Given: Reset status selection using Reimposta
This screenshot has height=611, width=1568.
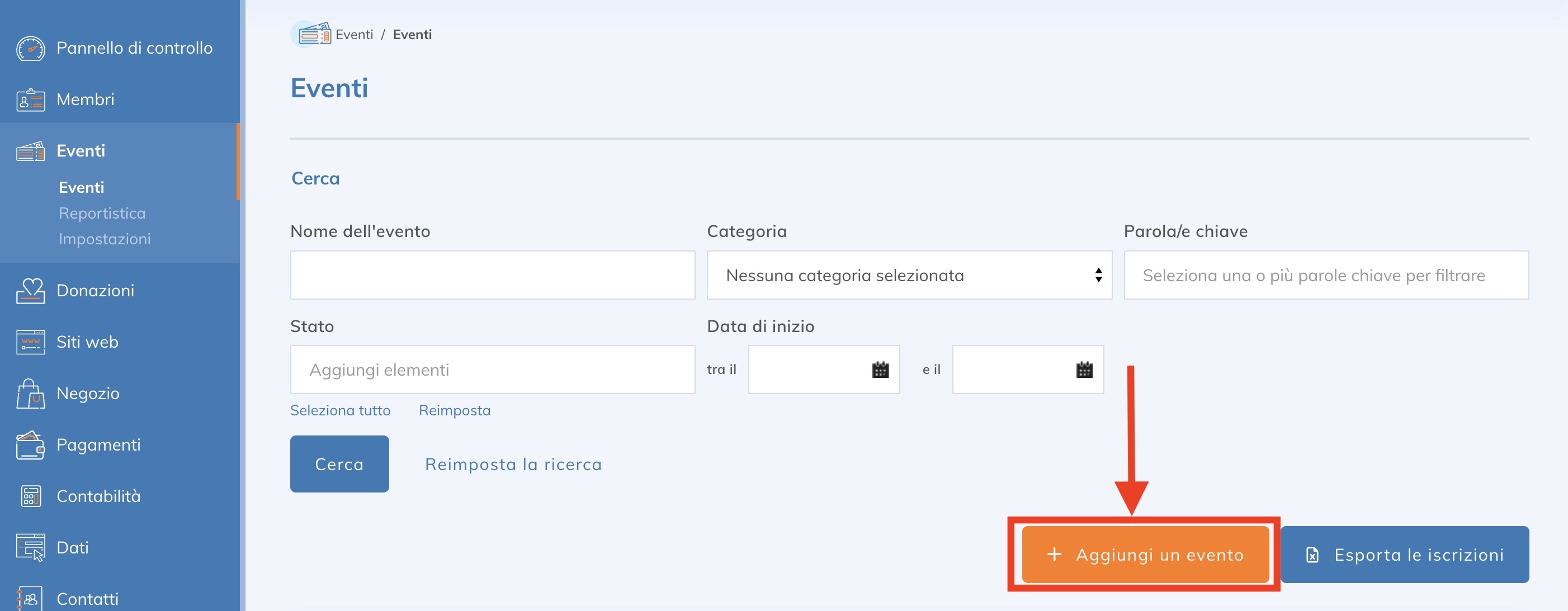Looking at the screenshot, I should click(x=454, y=410).
